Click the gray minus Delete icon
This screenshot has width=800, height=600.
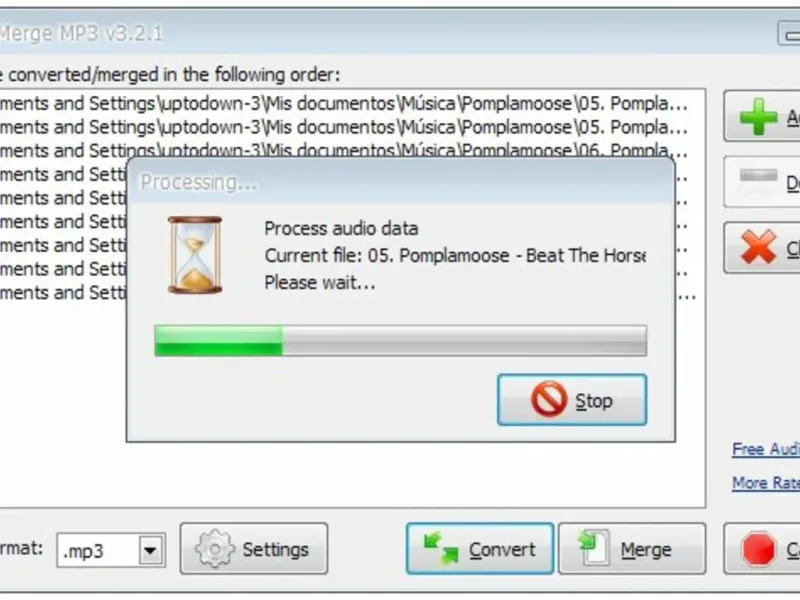click(x=758, y=175)
